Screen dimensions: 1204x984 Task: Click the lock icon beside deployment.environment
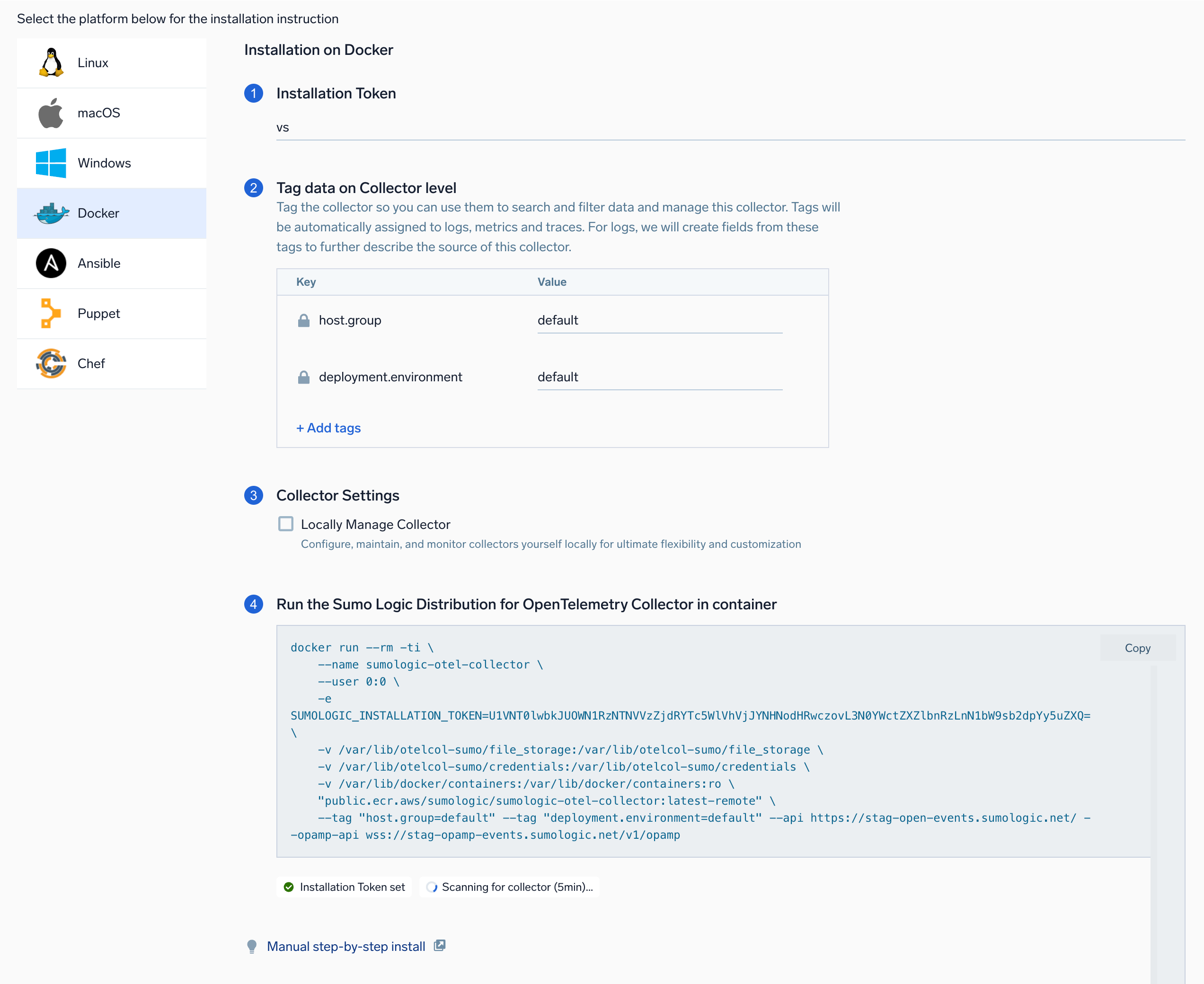click(304, 377)
